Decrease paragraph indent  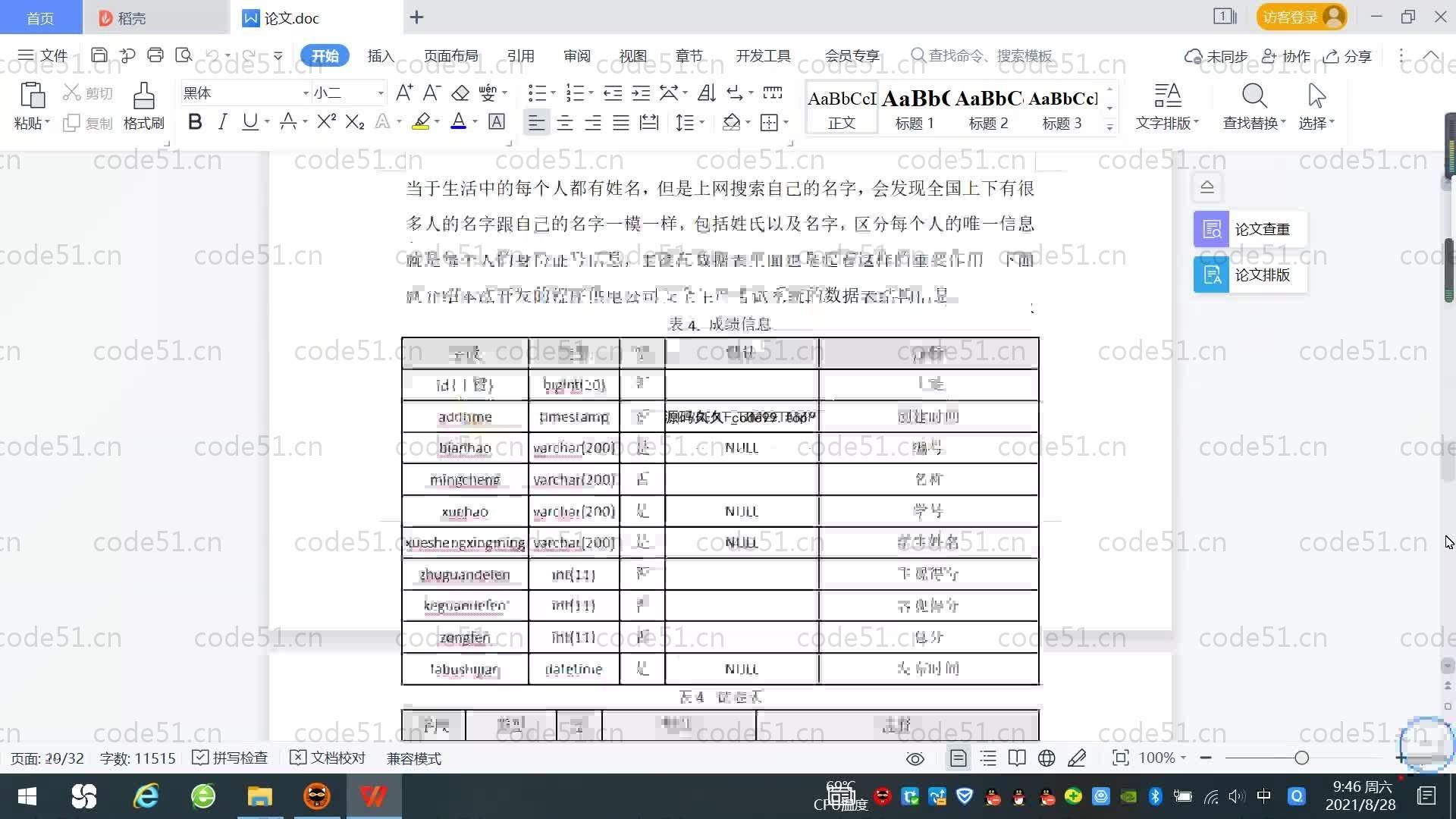pyautogui.click(x=613, y=93)
